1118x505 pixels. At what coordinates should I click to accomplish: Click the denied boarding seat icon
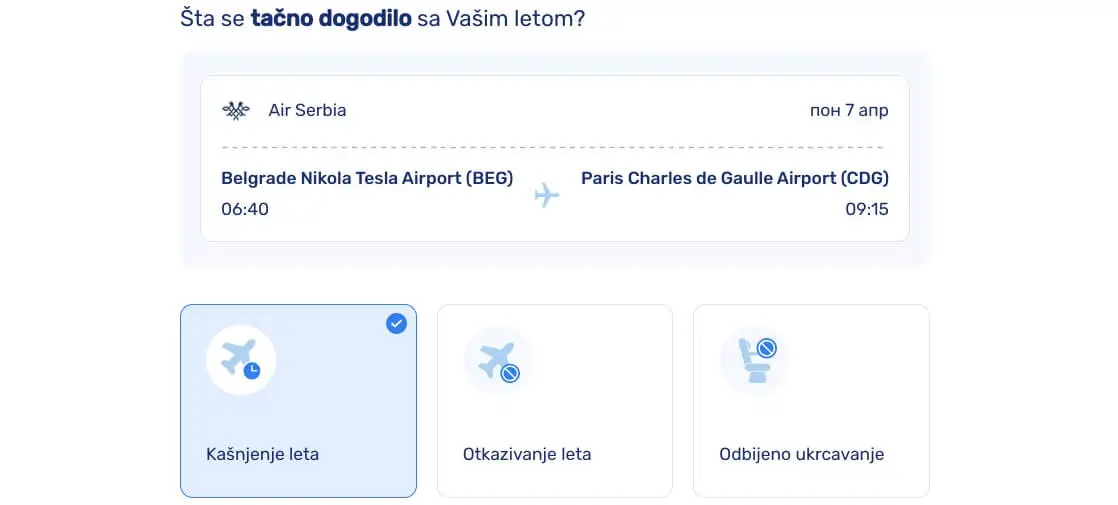[x=755, y=360]
